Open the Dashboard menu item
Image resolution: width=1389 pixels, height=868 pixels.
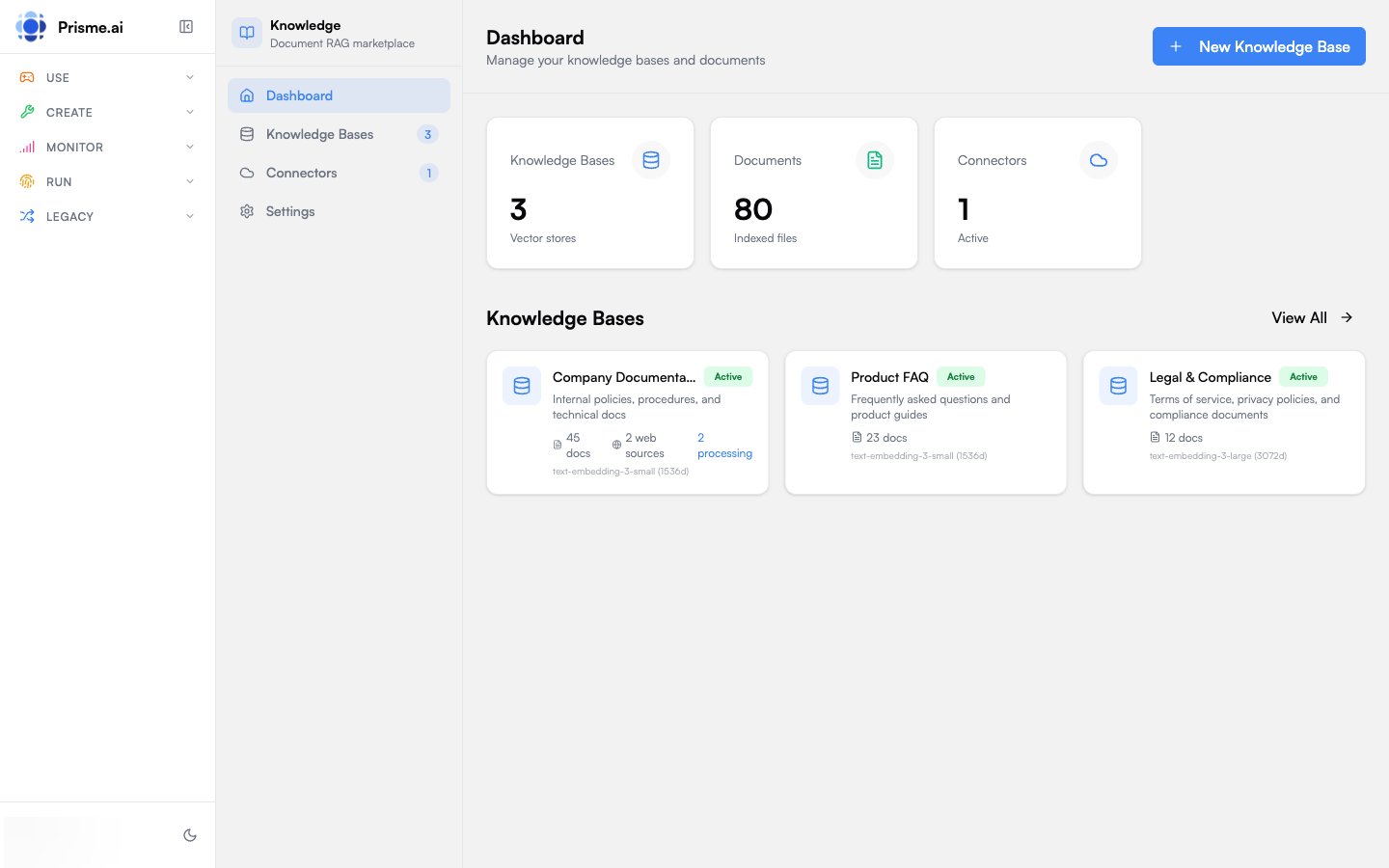(x=339, y=95)
